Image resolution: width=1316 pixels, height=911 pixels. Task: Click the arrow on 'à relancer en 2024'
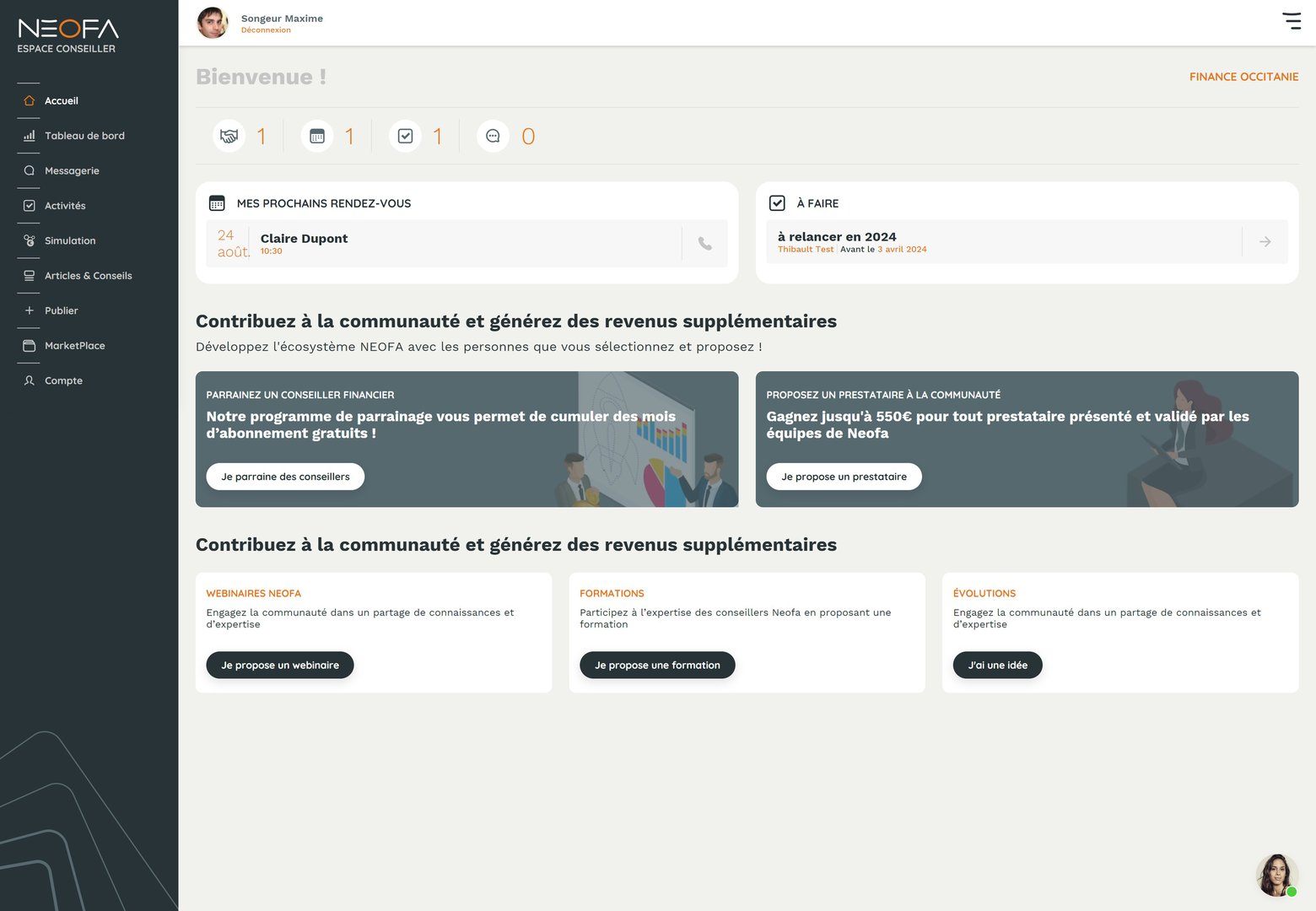[1265, 242]
